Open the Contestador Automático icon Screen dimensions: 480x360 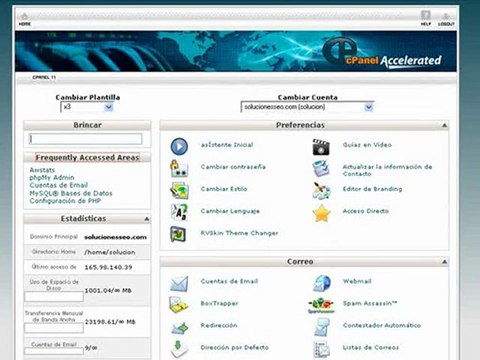click(x=322, y=327)
